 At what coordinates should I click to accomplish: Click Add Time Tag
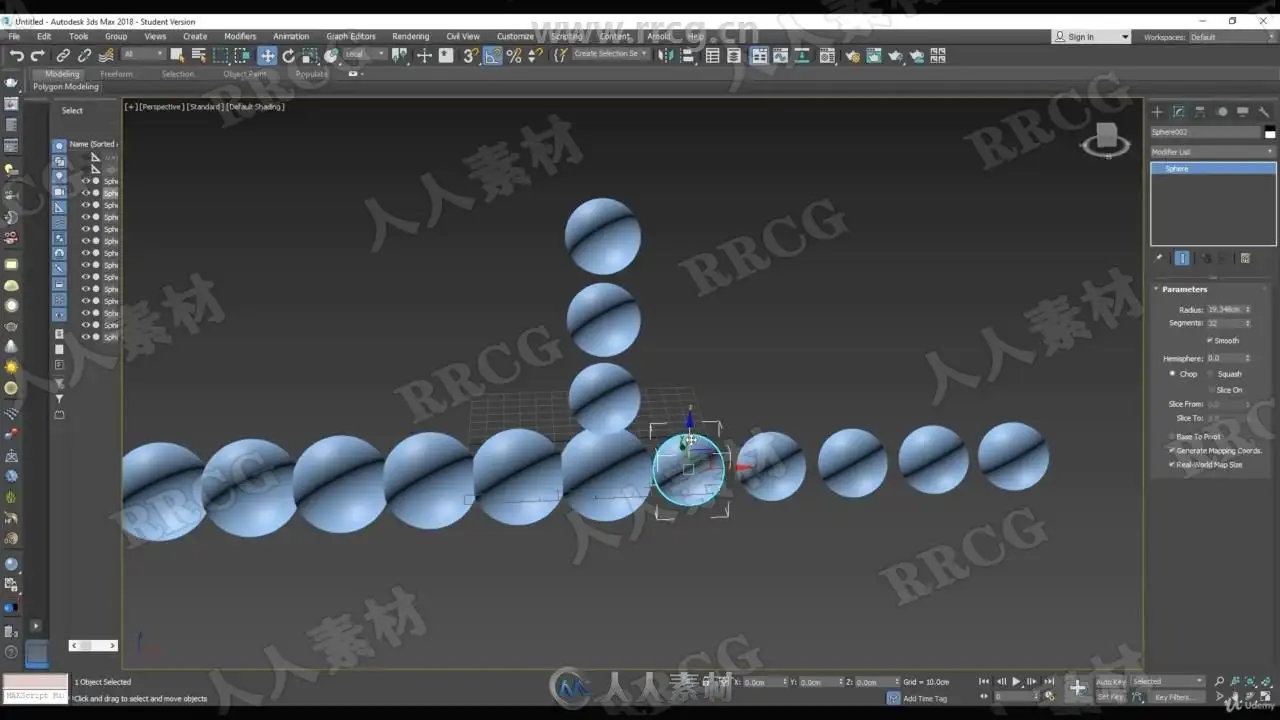[x=924, y=698]
